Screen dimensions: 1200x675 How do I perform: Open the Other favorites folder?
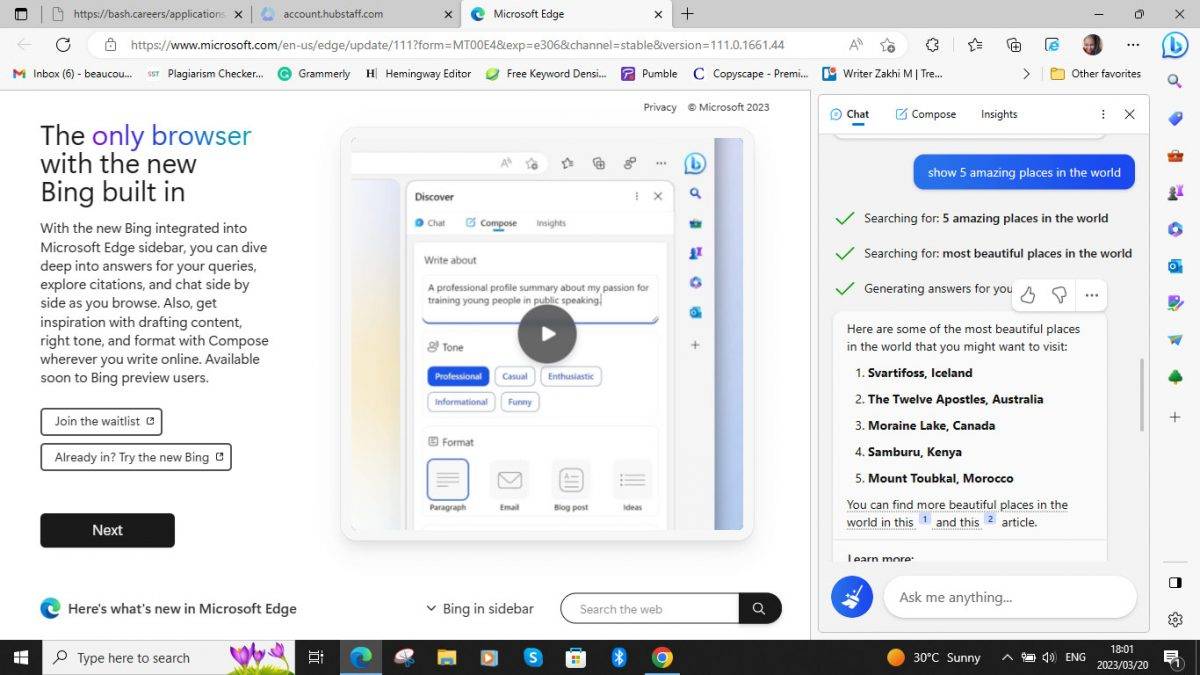coord(1095,73)
